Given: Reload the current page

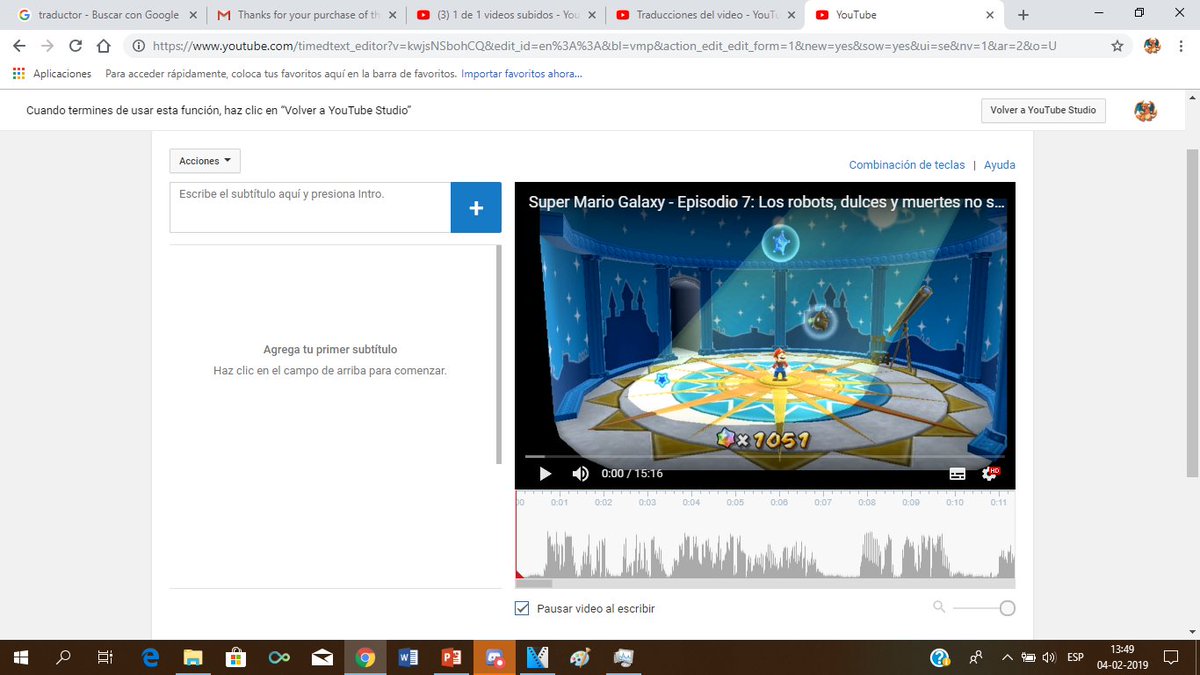Looking at the screenshot, I should [x=75, y=46].
